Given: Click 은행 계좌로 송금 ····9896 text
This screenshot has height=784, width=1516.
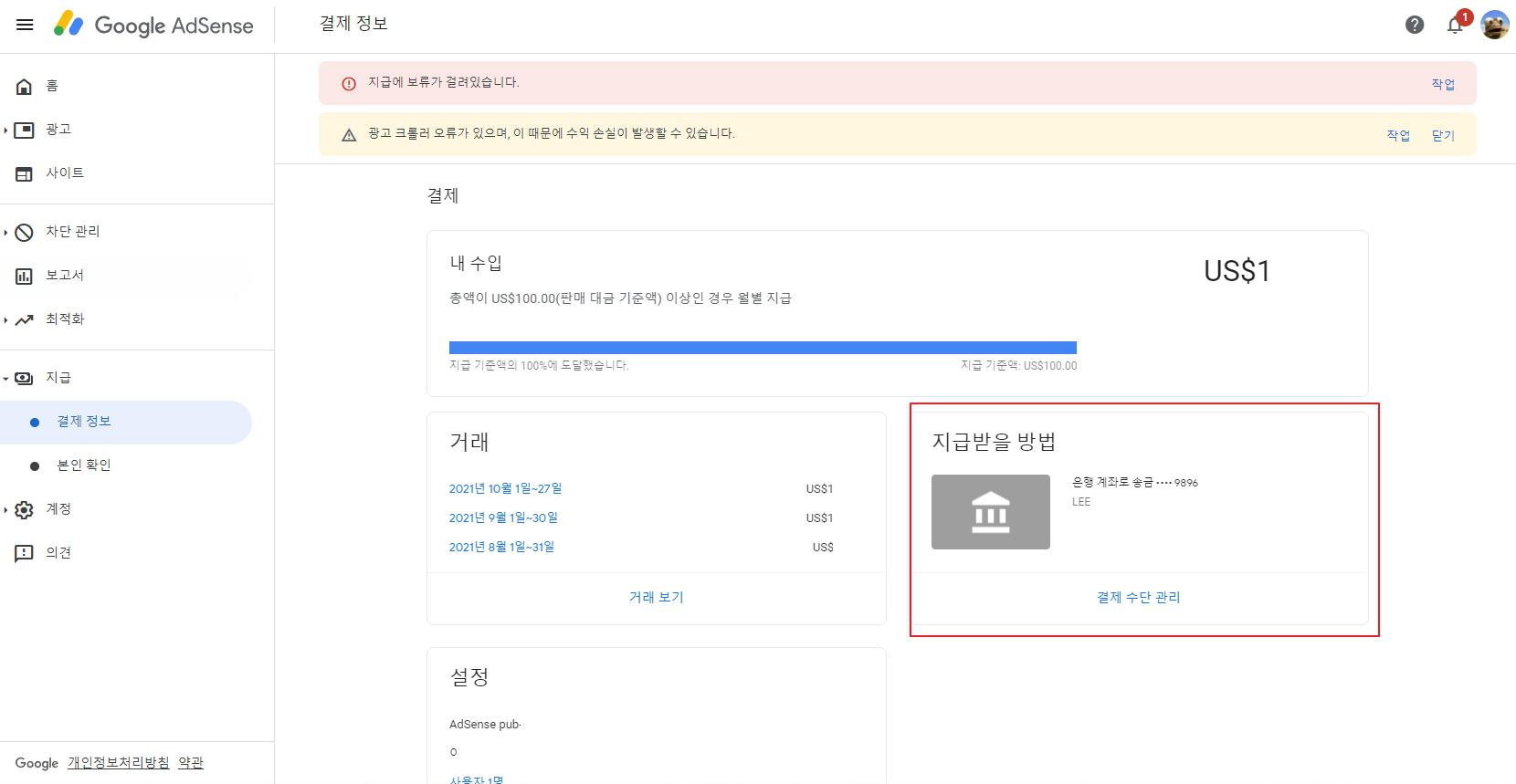Looking at the screenshot, I should coord(1135,482).
